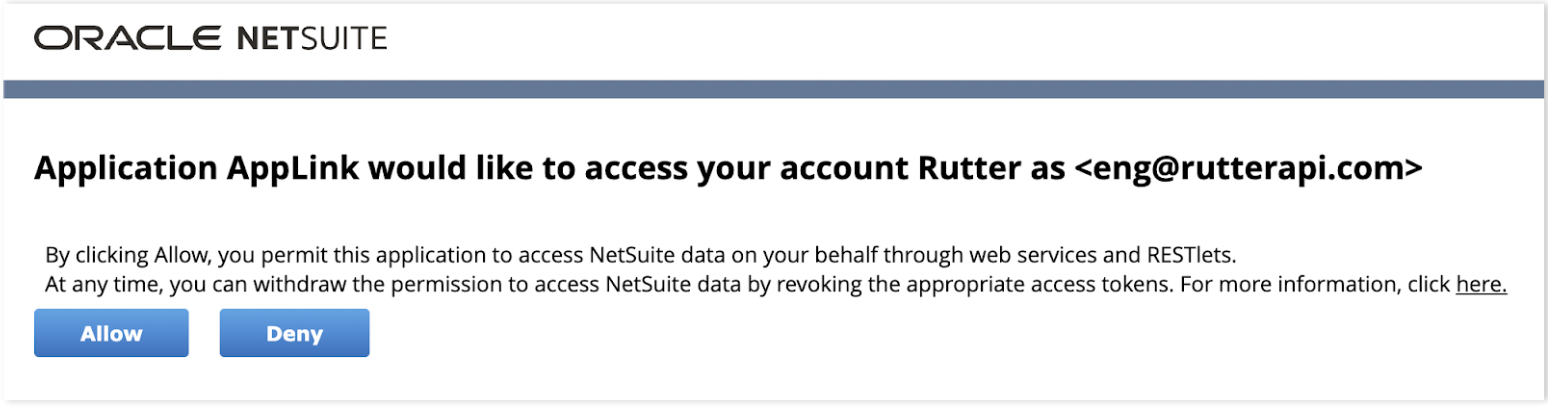Click 'For more information, click' text

point(1316,284)
